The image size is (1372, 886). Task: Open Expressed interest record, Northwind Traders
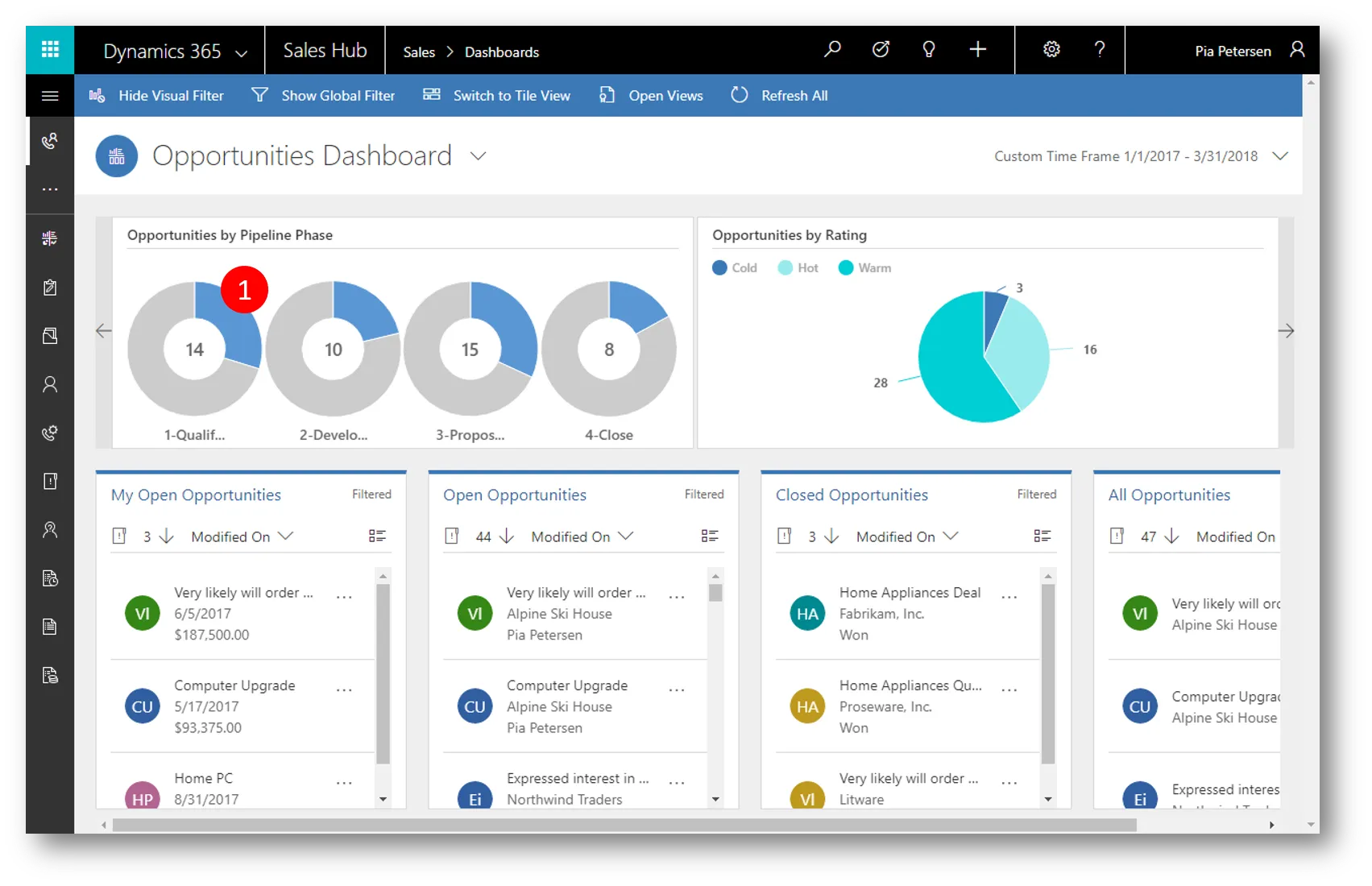pos(575,788)
